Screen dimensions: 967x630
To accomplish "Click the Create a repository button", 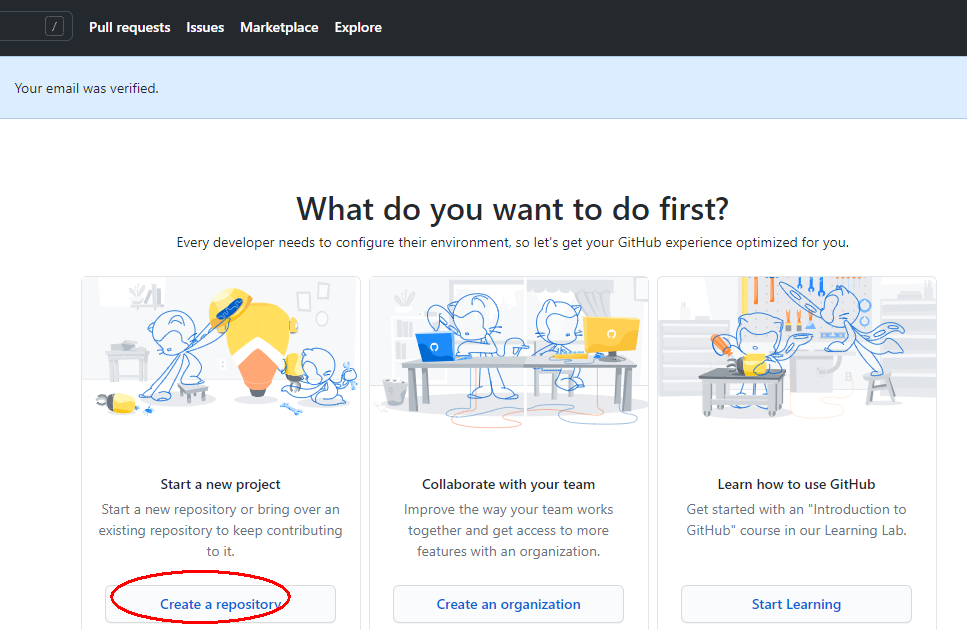I will (220, 604).
